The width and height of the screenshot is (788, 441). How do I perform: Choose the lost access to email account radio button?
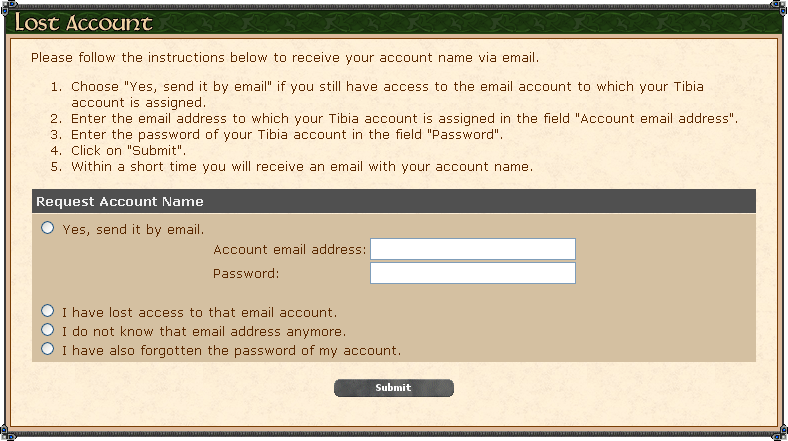(48, 311)
